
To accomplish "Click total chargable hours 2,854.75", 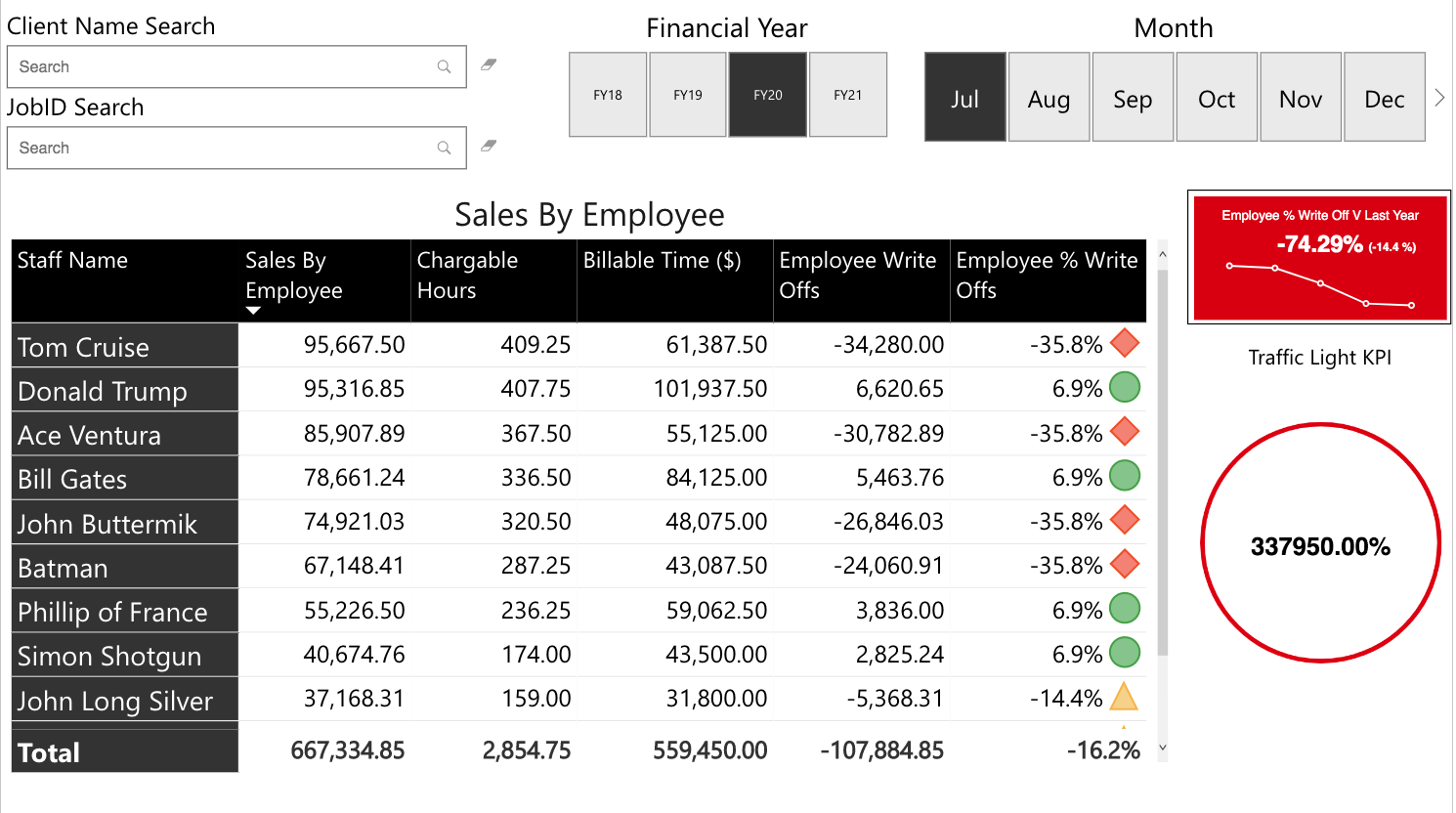I will pos(527,749).
